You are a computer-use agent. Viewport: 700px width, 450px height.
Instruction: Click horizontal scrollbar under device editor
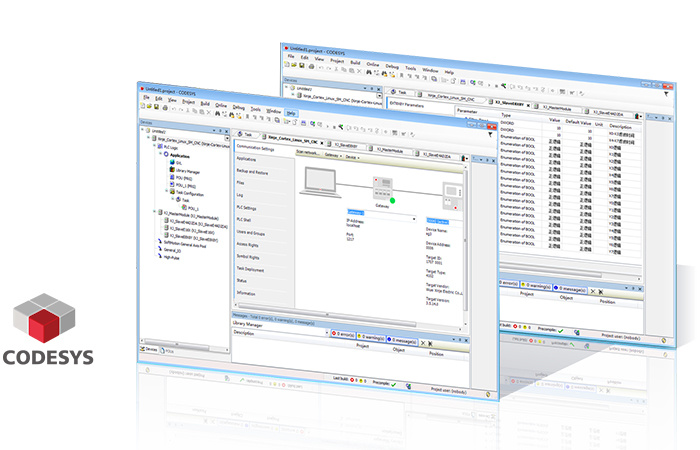pos(327,314)
